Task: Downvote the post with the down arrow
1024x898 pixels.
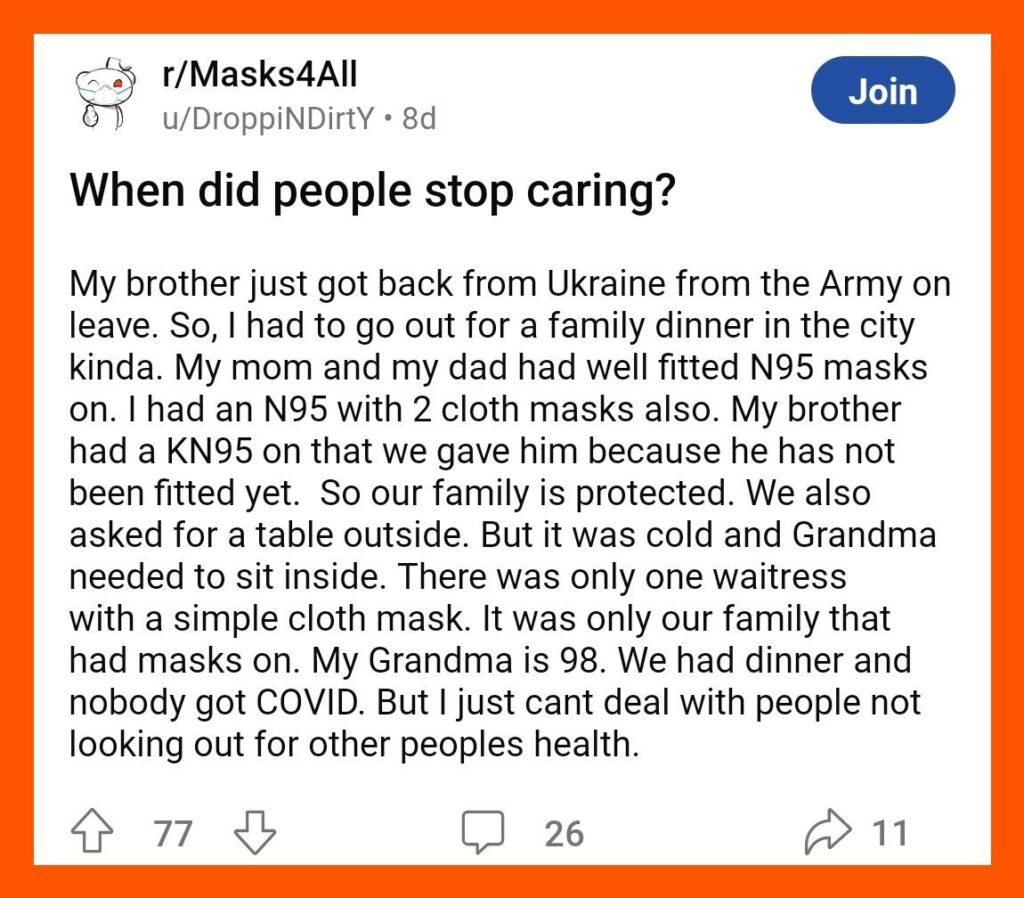Action: [255, 832]
